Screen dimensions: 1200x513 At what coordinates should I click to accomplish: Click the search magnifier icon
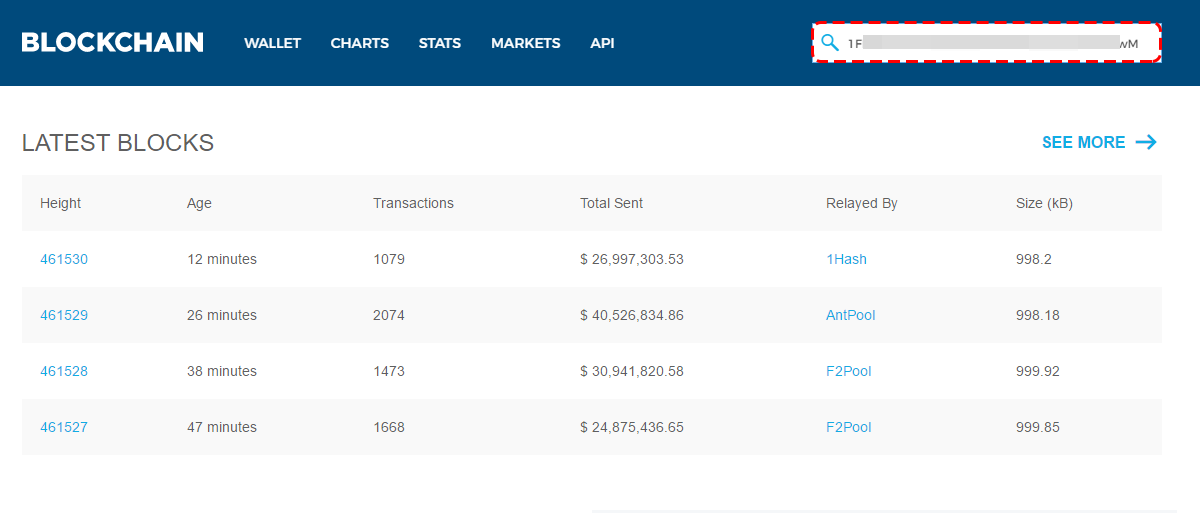[x=829, y=43]
